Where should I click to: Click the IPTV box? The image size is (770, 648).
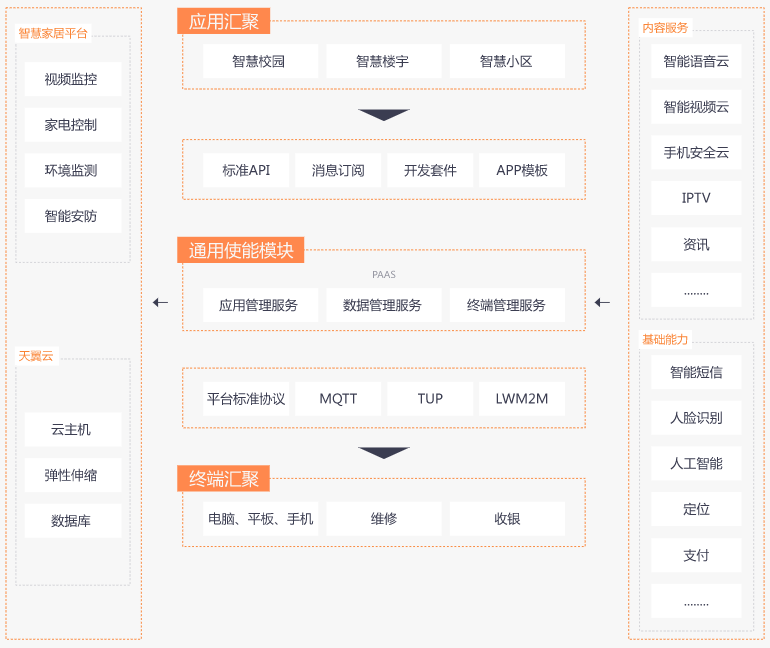click(696, 198)
